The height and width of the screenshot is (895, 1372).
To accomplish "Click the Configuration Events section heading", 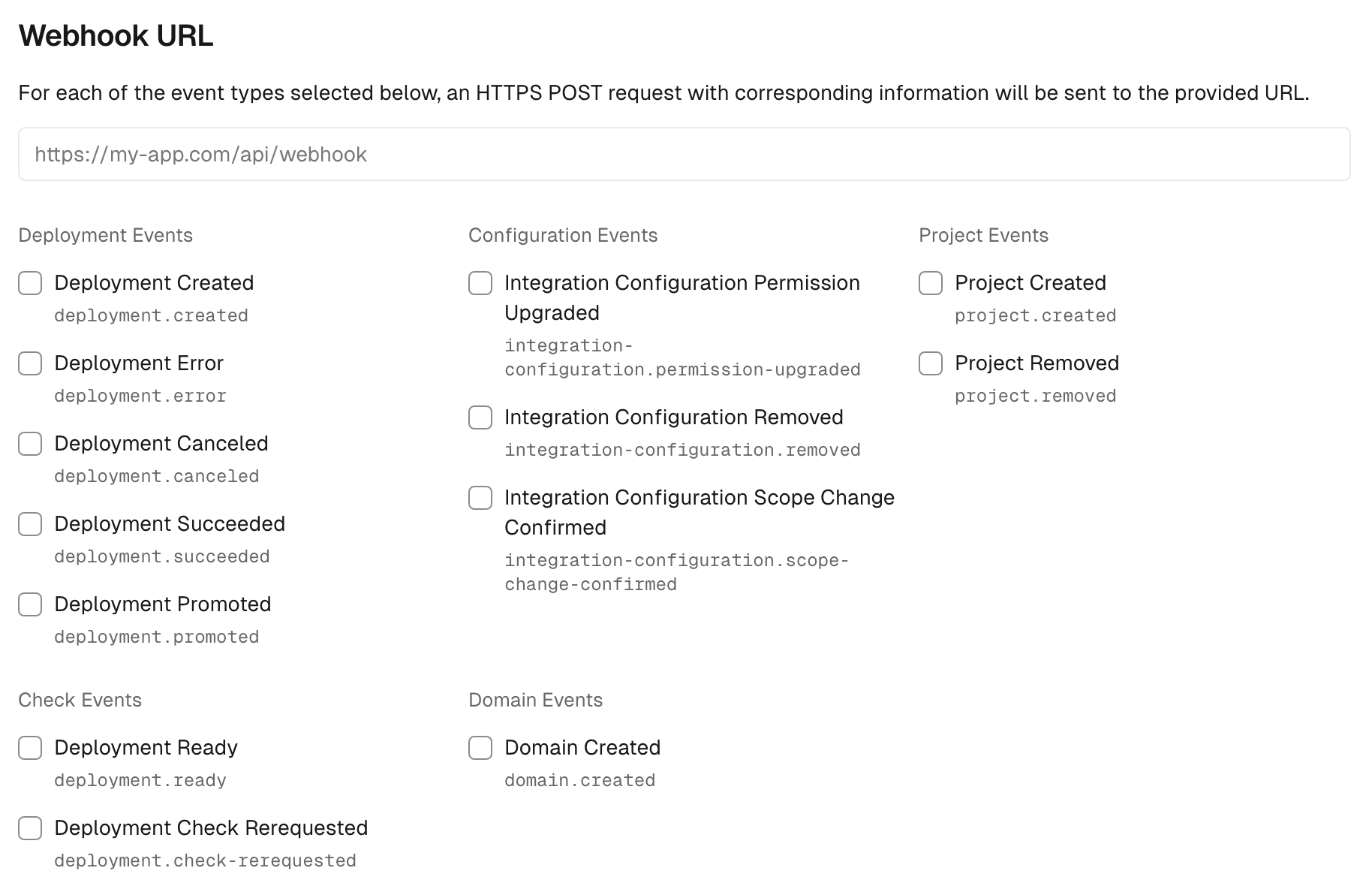I will (564, 235).
